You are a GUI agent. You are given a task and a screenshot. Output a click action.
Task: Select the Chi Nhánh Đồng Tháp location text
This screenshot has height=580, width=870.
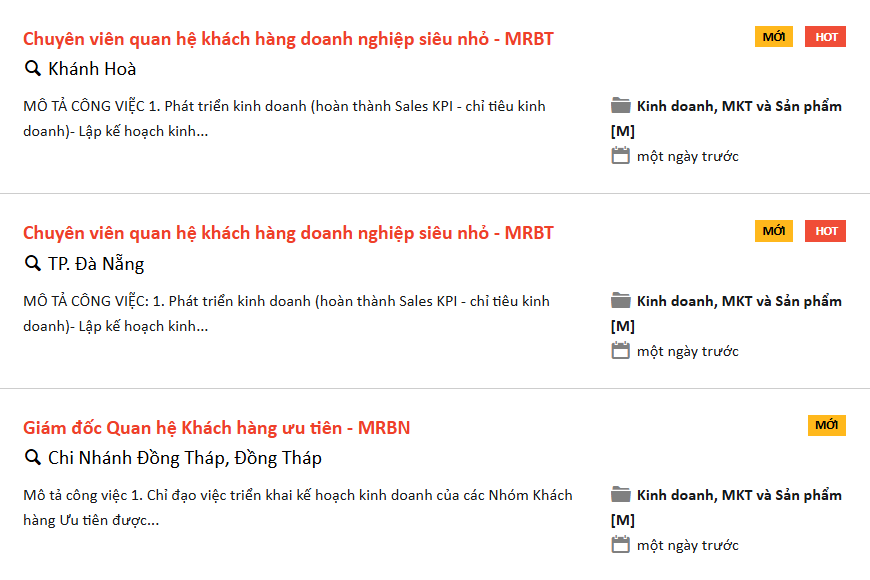(185, 458)
